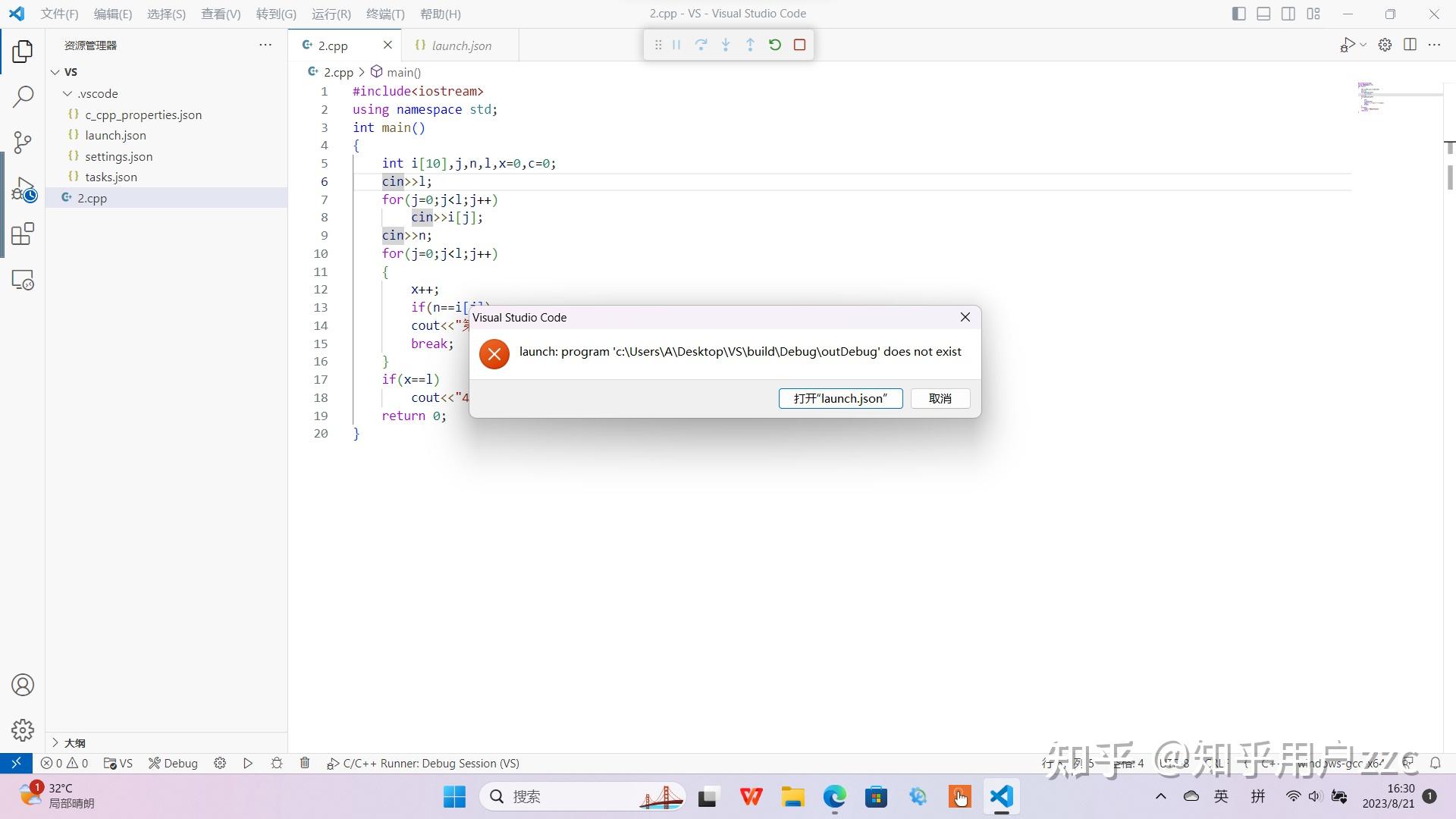The image size is (1456, 819).
Task: Click the Windows Start button
Action: (454, 796)
